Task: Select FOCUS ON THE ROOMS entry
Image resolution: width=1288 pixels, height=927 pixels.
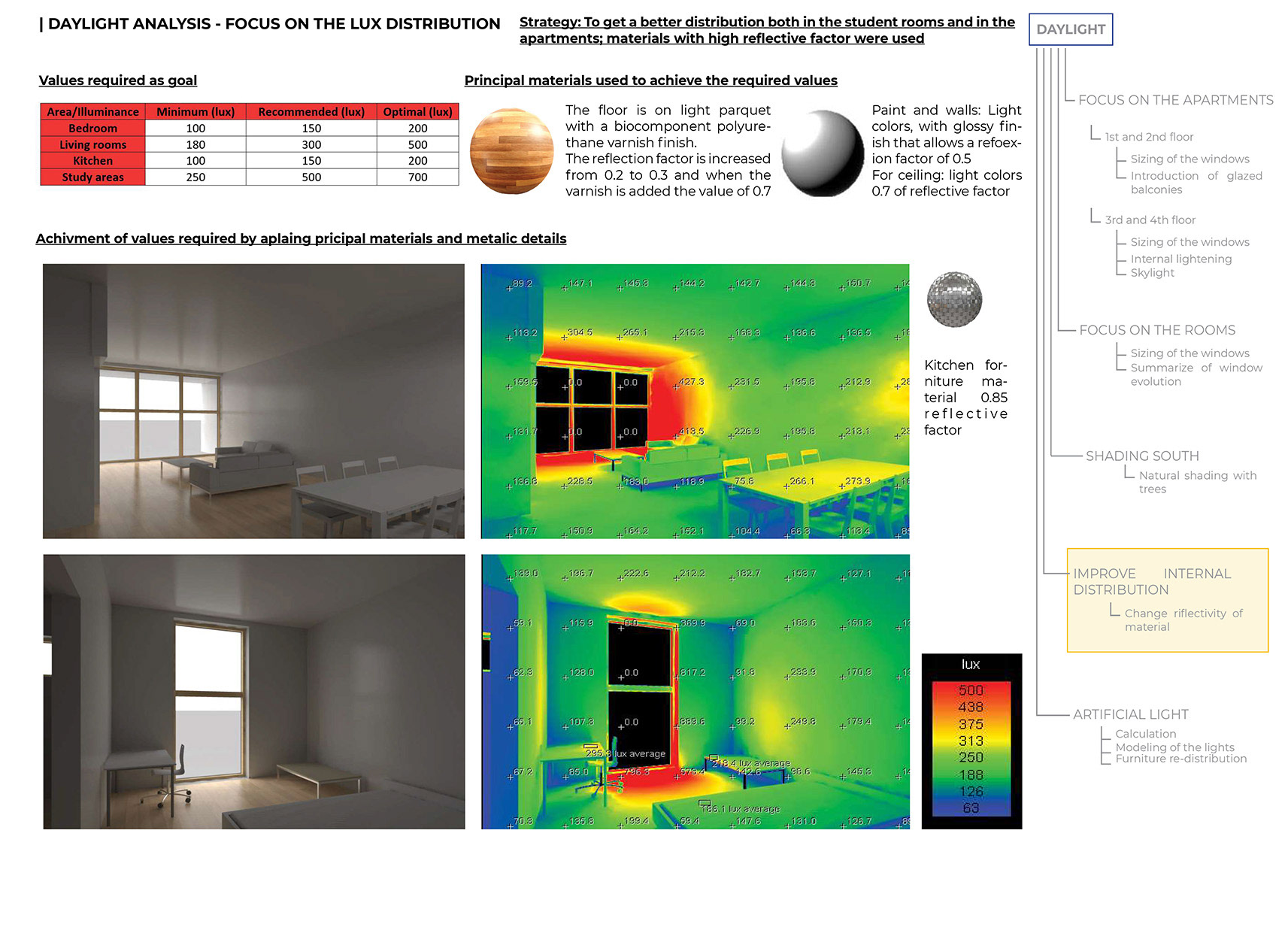Action: tap(1157, 330)
